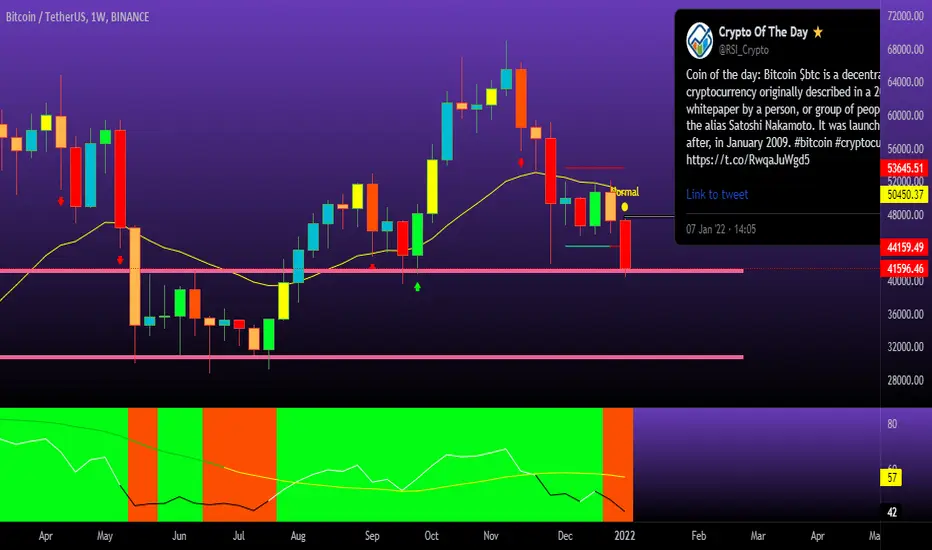Screen dimensions: 932x550
Task: Click the Jun label on time axis
Action: pyautogui.click(x=179, y=536)
